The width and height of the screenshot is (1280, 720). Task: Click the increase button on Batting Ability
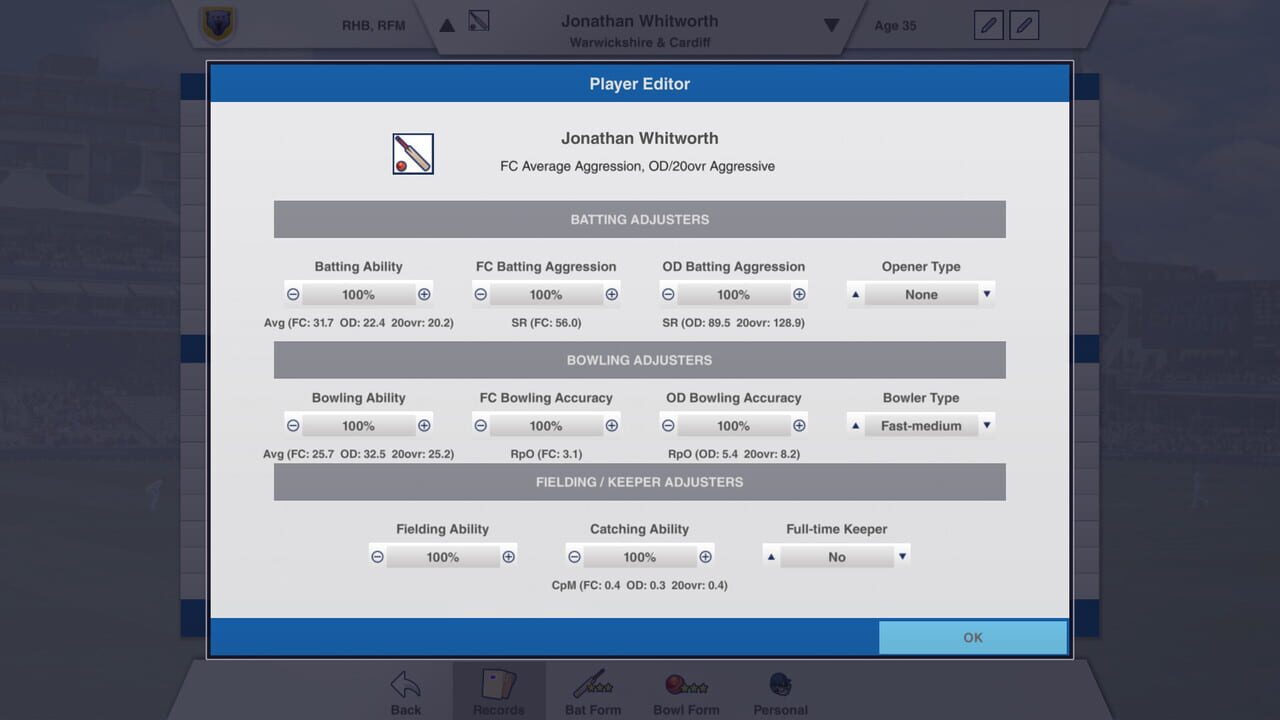click(x=424, y=294)
